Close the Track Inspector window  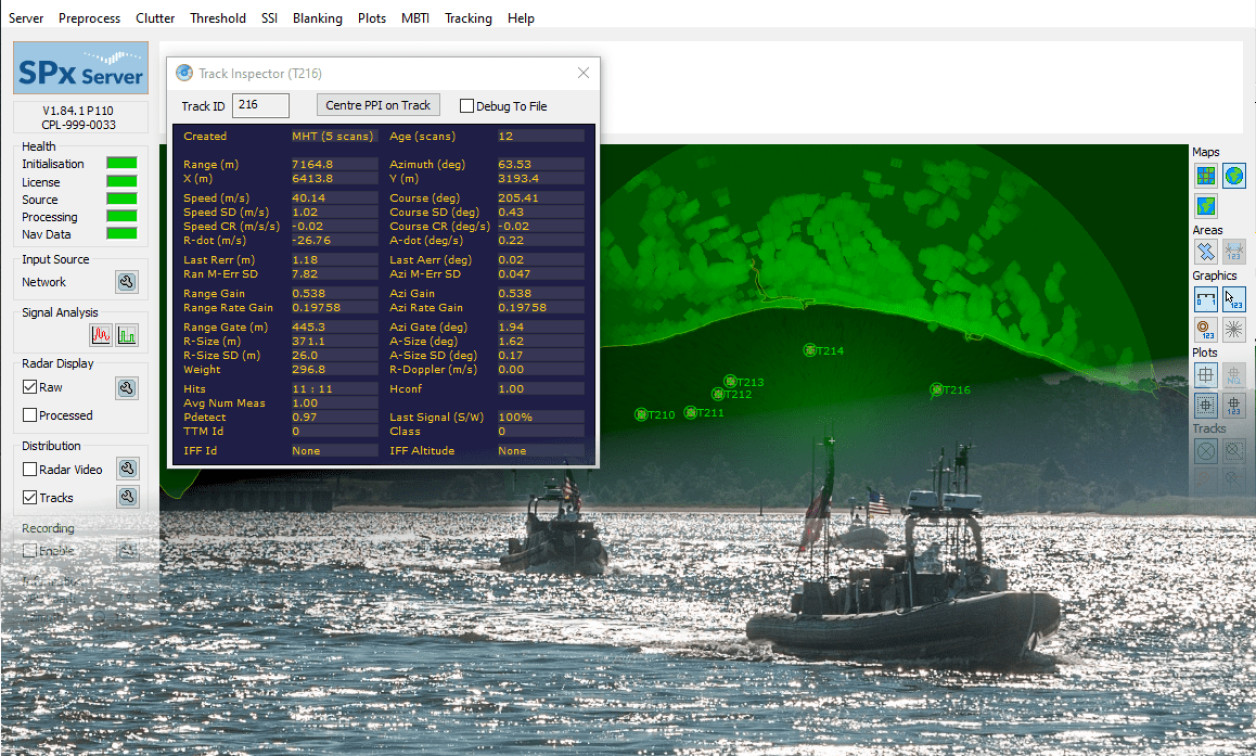[583, 73]
